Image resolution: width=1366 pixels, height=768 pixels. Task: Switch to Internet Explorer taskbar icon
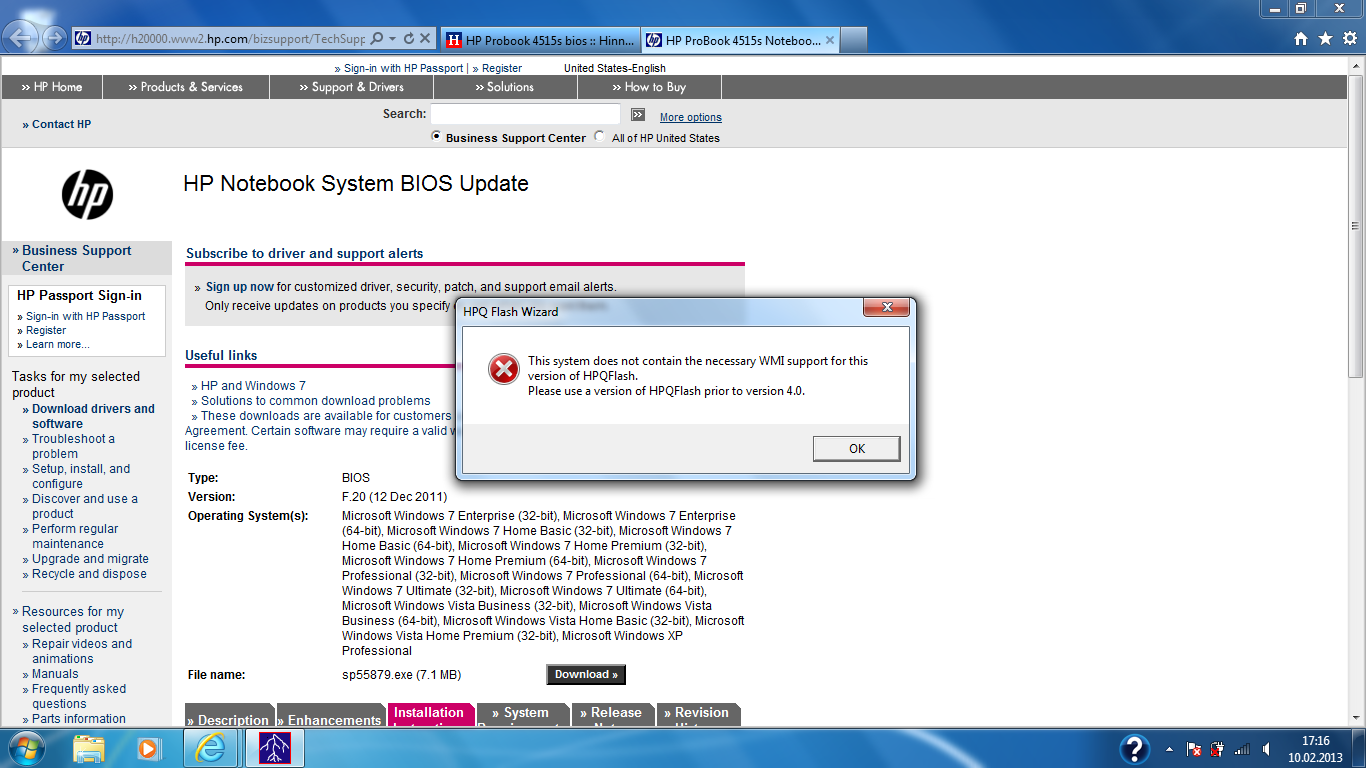pyautogui.click(x=211, y=748)
